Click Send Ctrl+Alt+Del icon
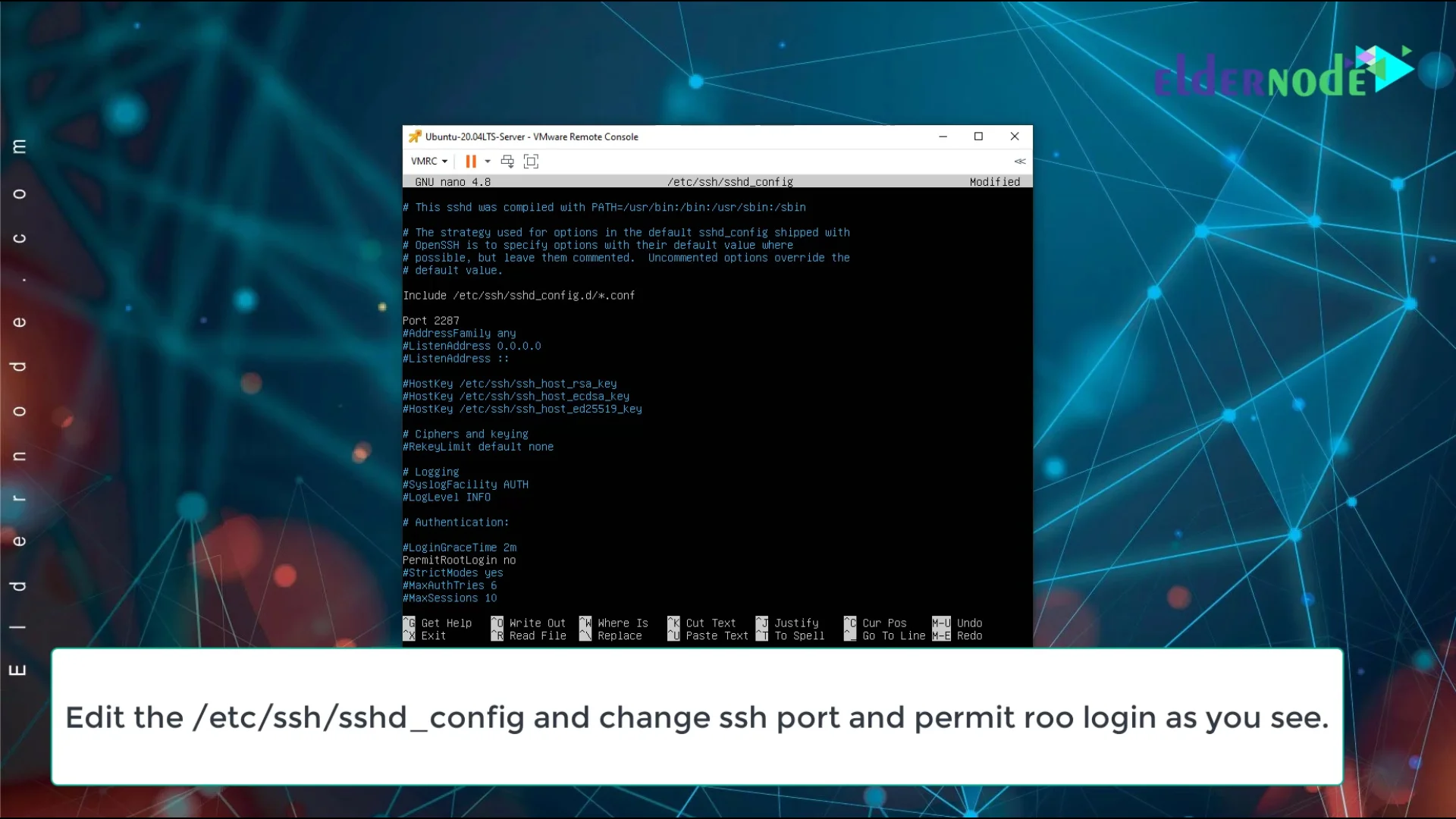 507,161
